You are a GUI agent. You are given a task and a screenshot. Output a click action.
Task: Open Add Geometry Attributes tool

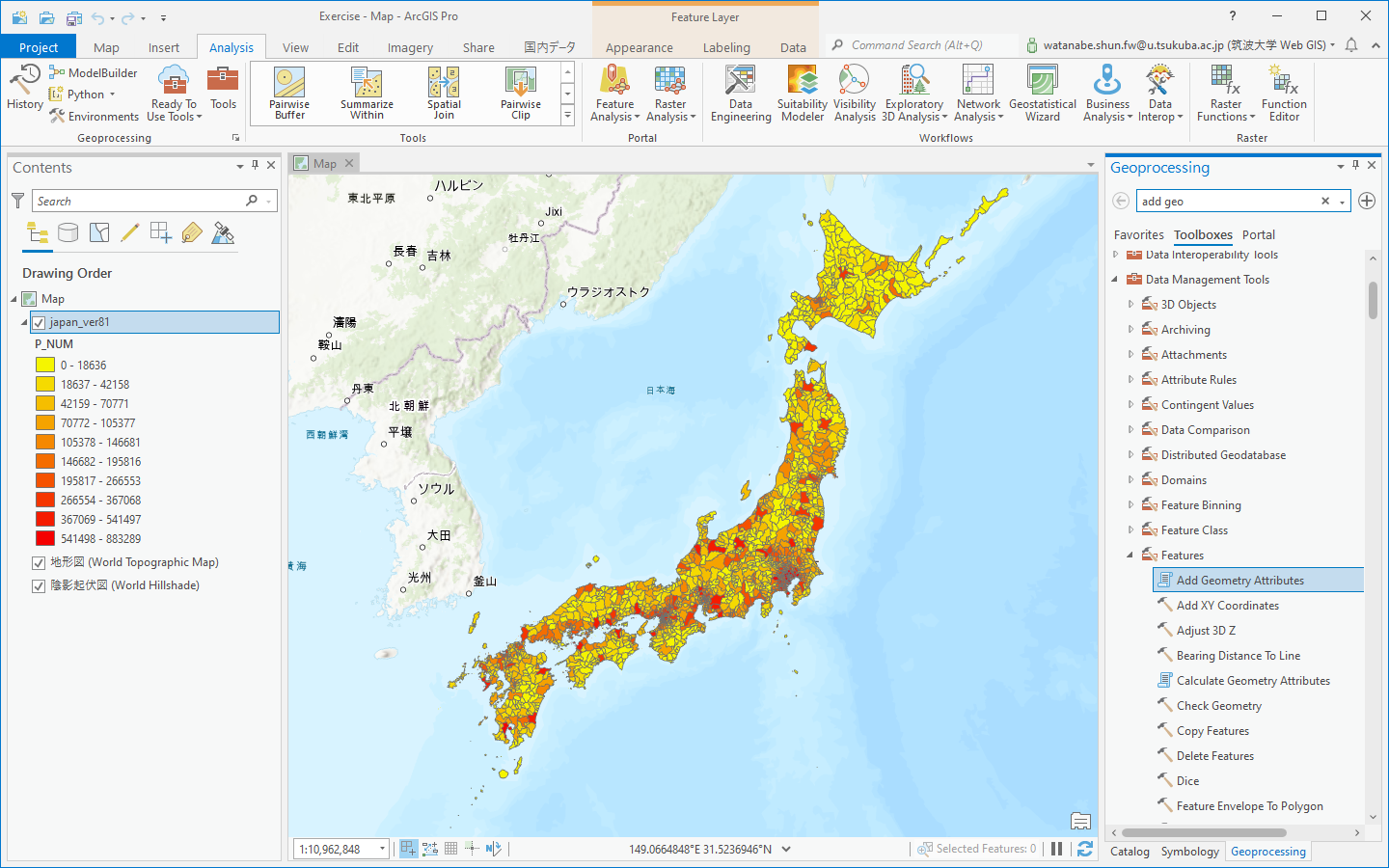point(1258,580)
